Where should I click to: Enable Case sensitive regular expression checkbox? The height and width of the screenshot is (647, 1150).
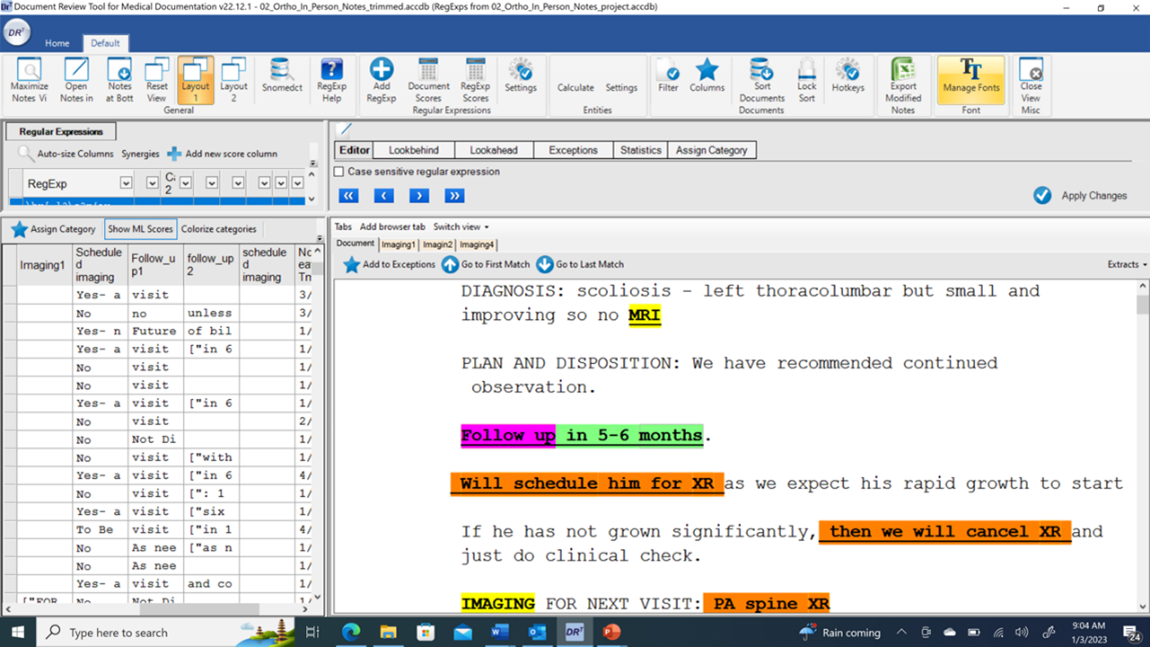click(x=339, y=172)
